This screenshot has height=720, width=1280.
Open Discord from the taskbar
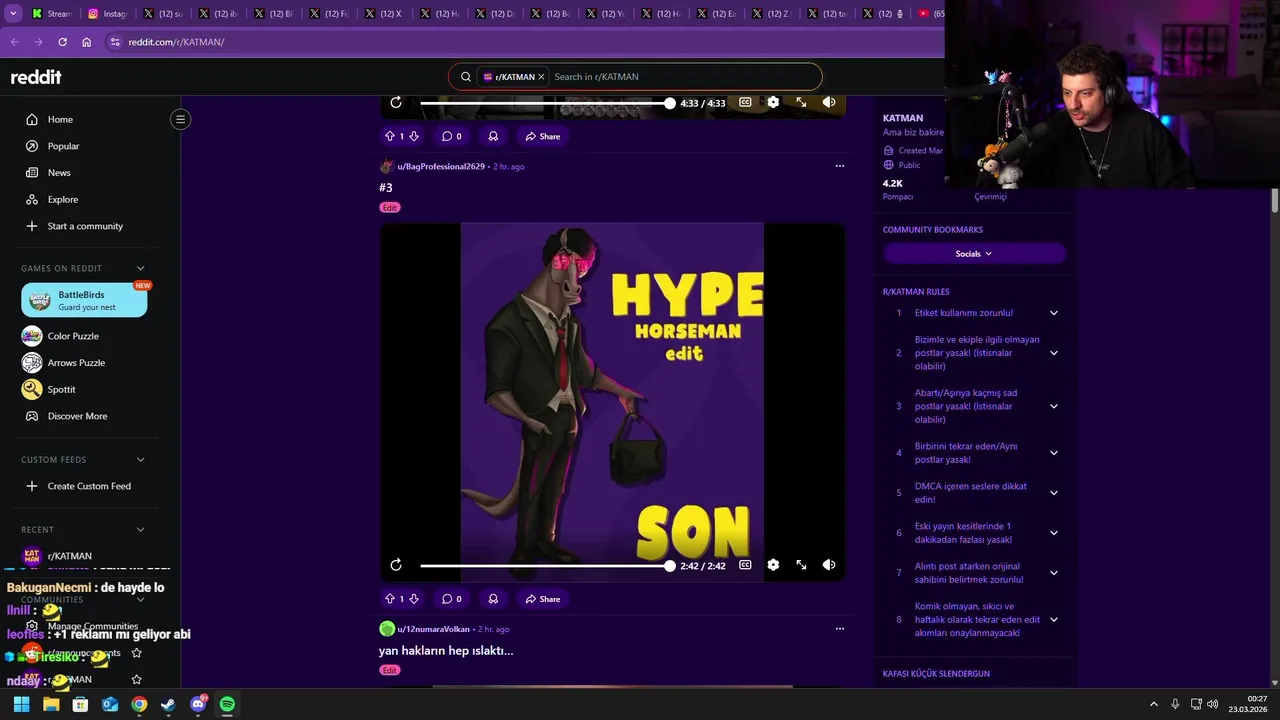pos(198,704)
